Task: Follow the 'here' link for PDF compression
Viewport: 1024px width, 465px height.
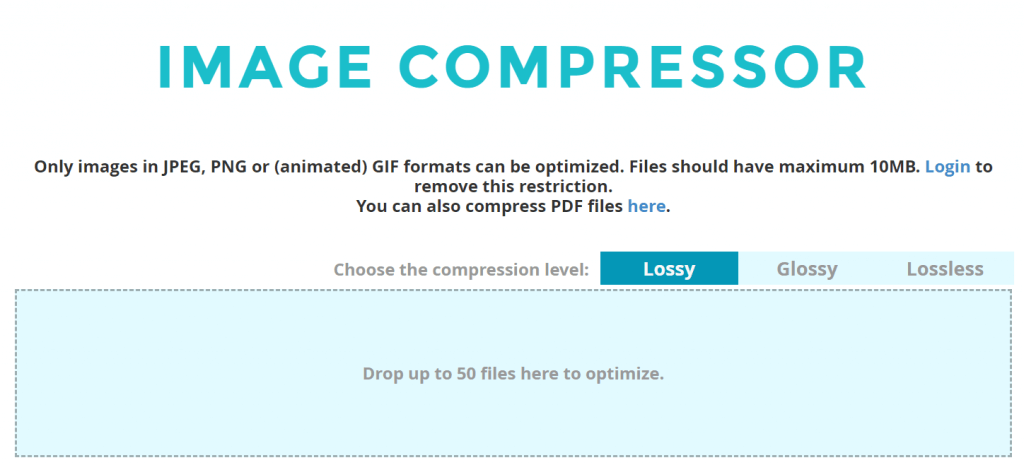Action: click(x=647, y=206)
